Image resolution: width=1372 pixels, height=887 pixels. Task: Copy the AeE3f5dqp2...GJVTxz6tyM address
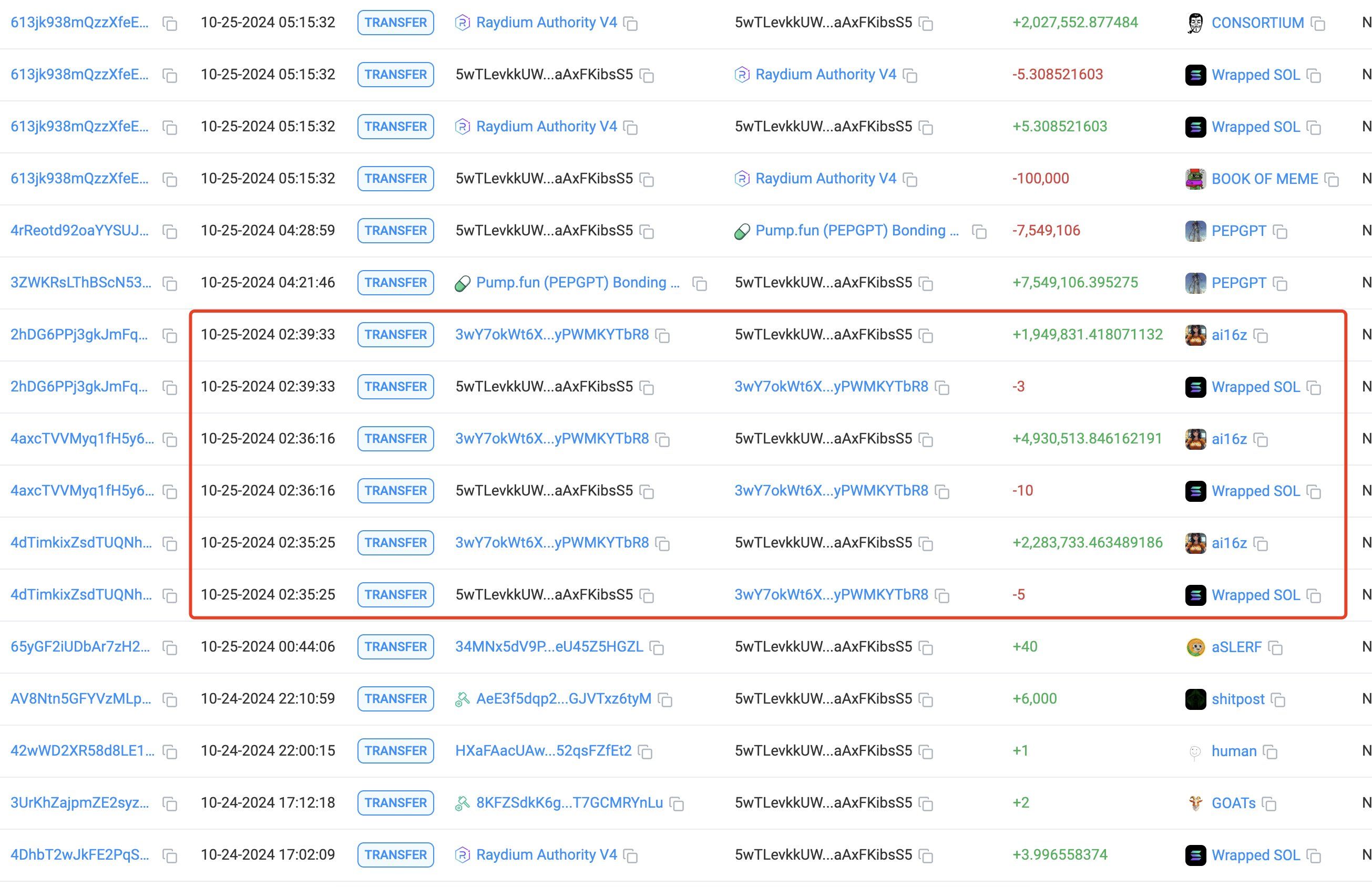665,700
